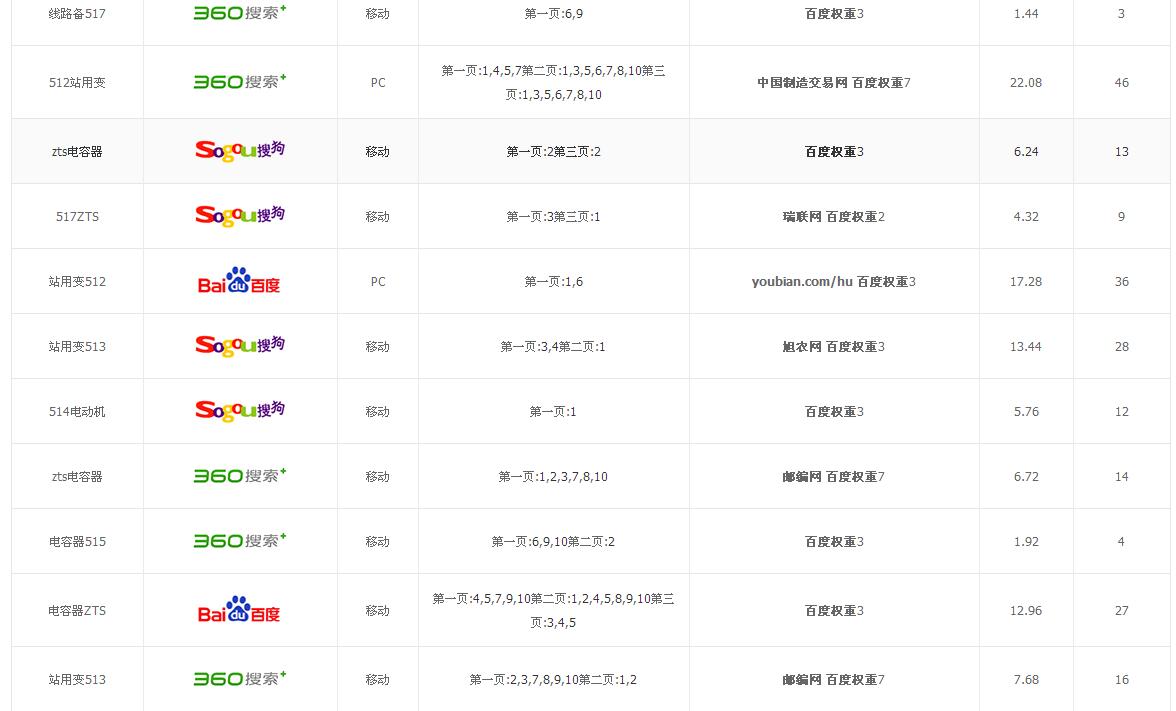The image size is (1176, 711).
Task: Select the 22.08 value in the 512站用变 row
Action: click(1026, 83)
